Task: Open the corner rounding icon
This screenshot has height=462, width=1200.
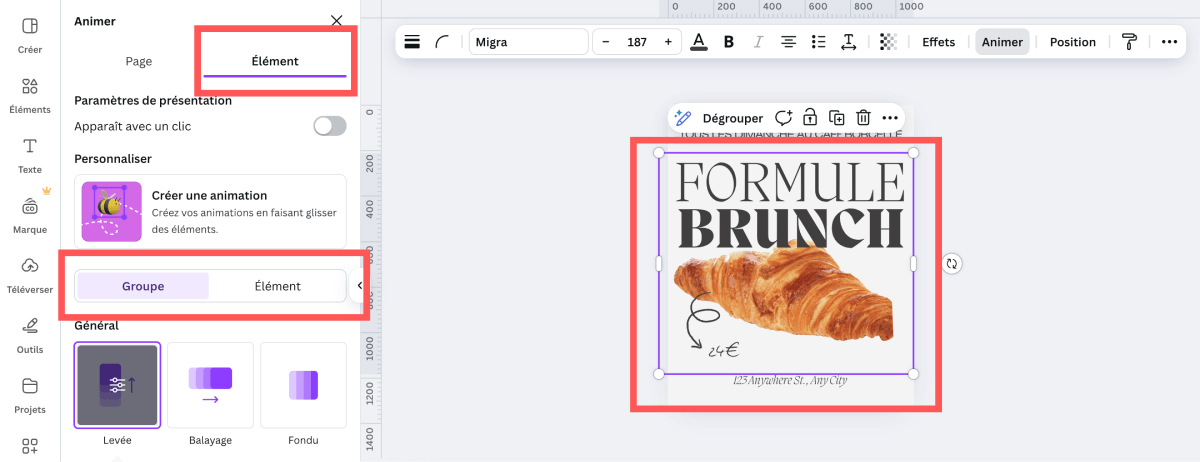Action: [x=442, y=42]
